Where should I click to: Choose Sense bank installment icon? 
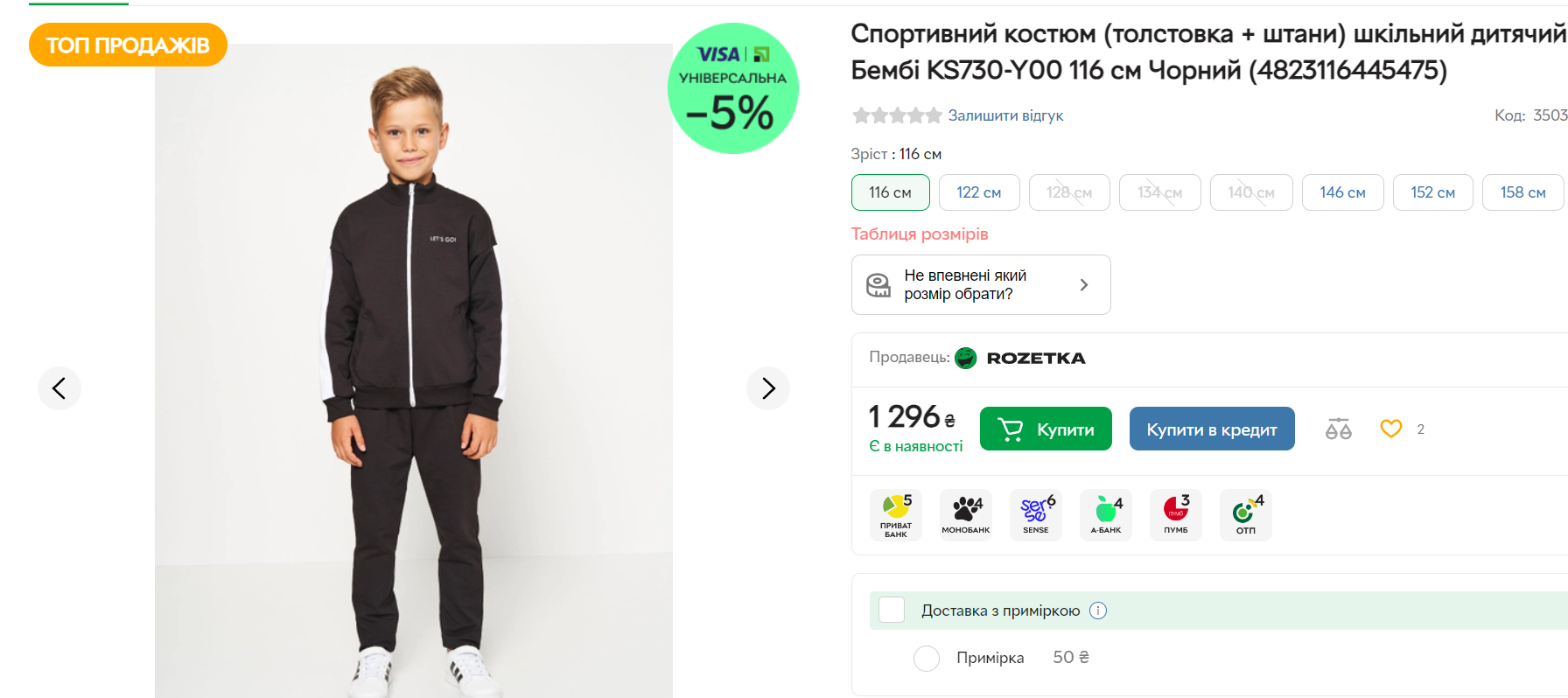click(1035, 515)
